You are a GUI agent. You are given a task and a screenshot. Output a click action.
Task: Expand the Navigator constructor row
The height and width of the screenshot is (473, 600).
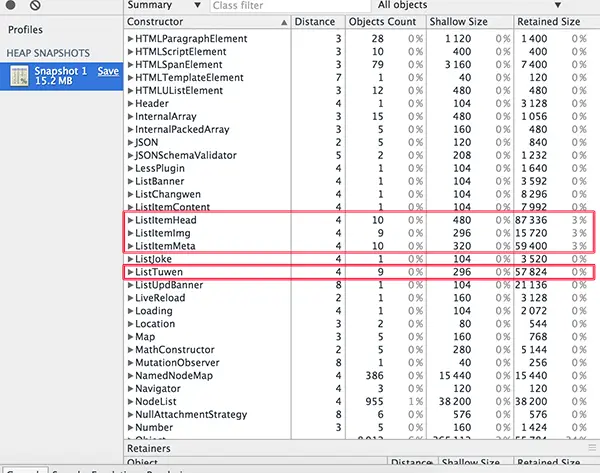(x=130, y=389)
